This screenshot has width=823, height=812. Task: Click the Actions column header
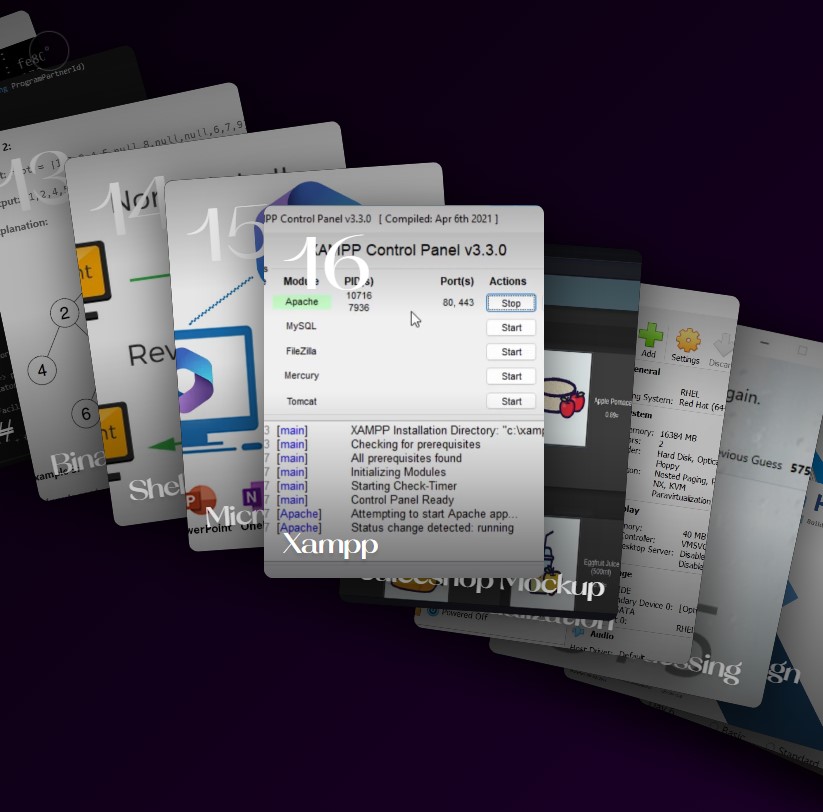coord(508,281)
